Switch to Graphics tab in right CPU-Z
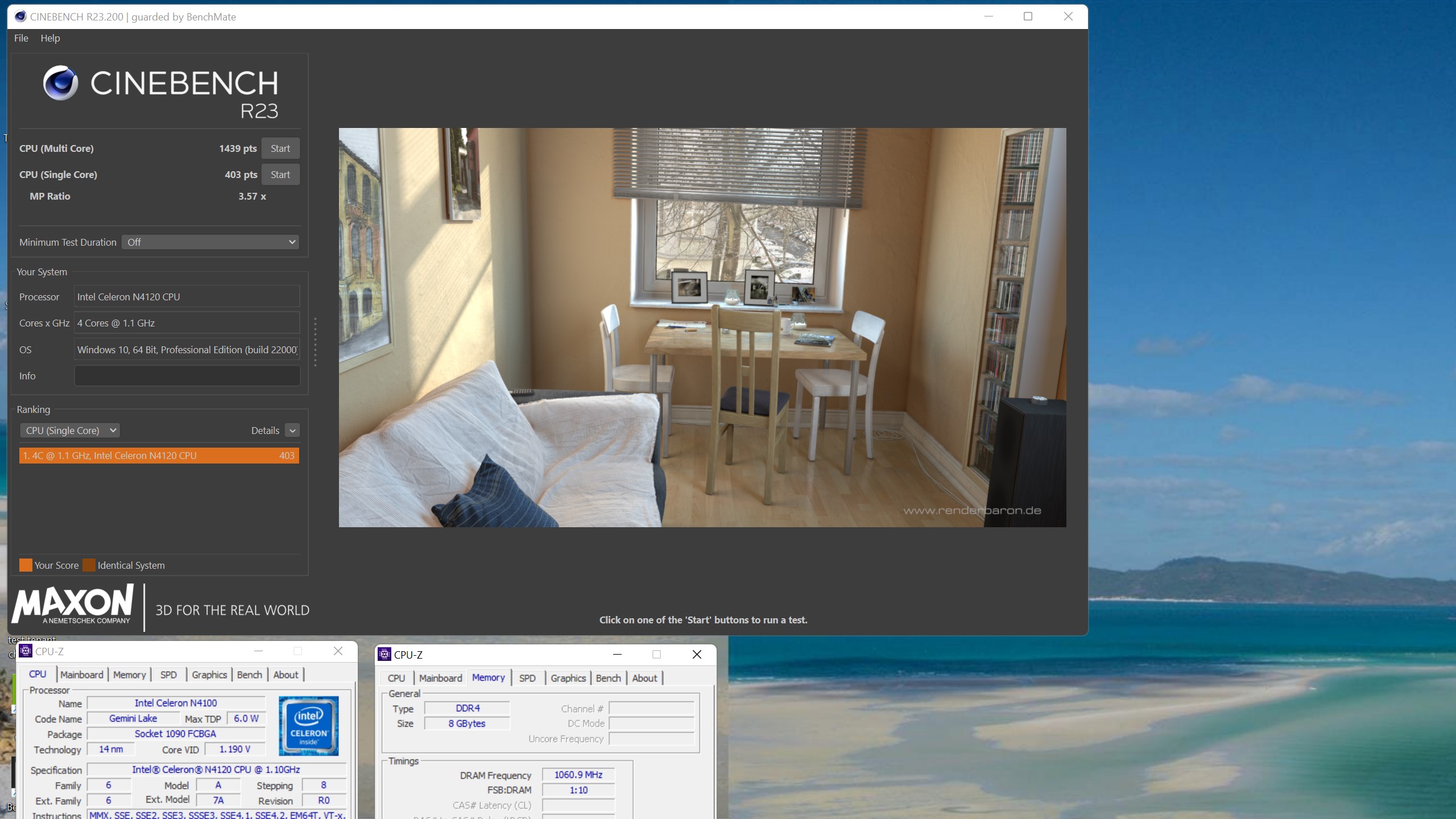The width and height of the screenshot is (1456, 819). [x=568, y=678]
